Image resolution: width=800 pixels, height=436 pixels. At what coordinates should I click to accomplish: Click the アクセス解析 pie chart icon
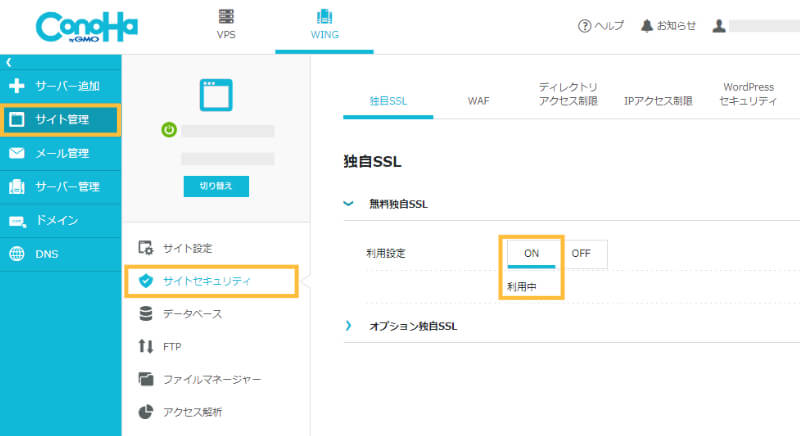point(146,412)
